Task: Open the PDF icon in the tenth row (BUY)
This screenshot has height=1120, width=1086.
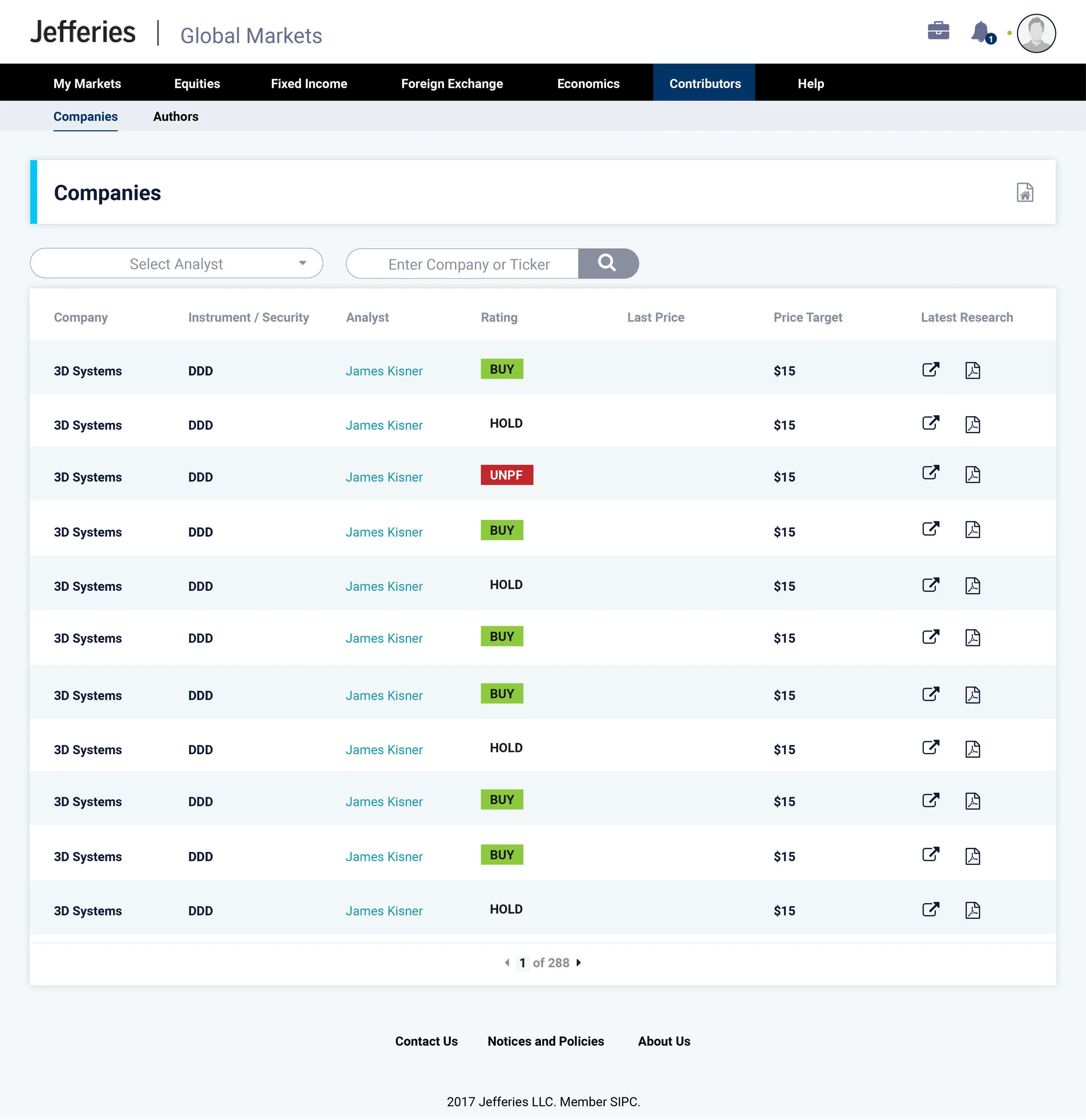Action: (972, 856)
